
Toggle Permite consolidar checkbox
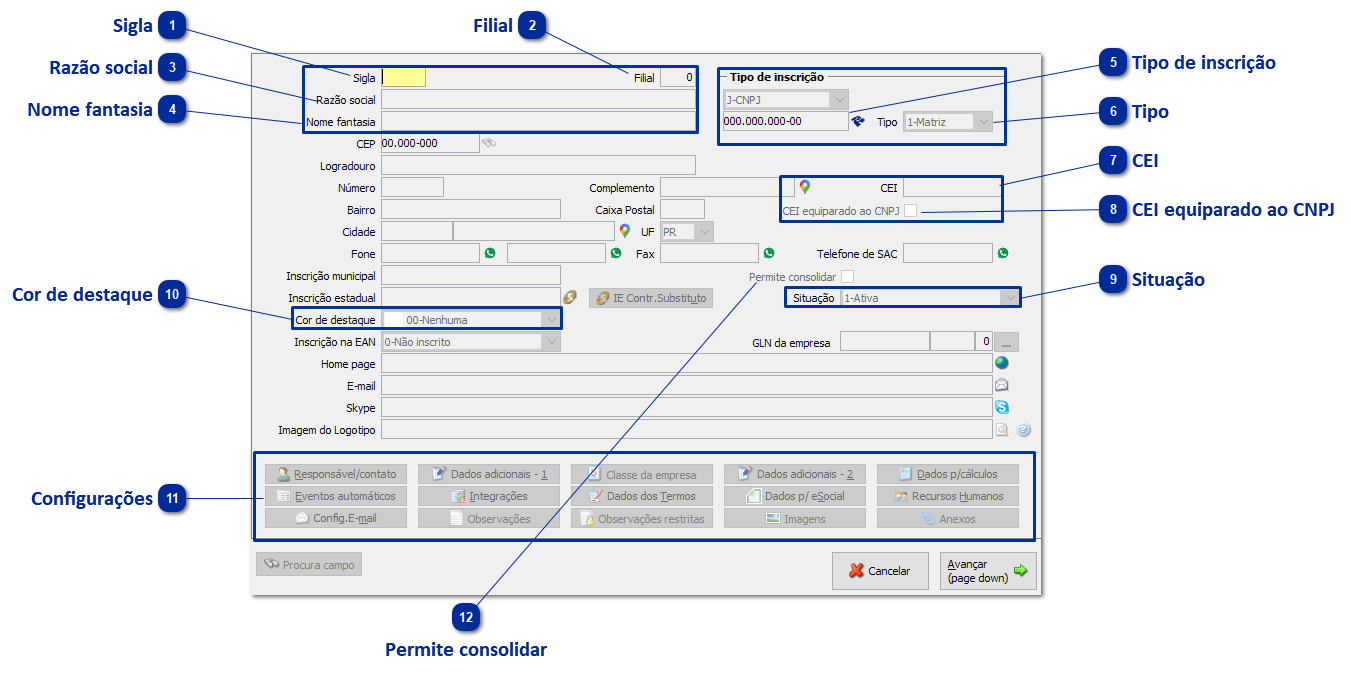click(848, 276)
